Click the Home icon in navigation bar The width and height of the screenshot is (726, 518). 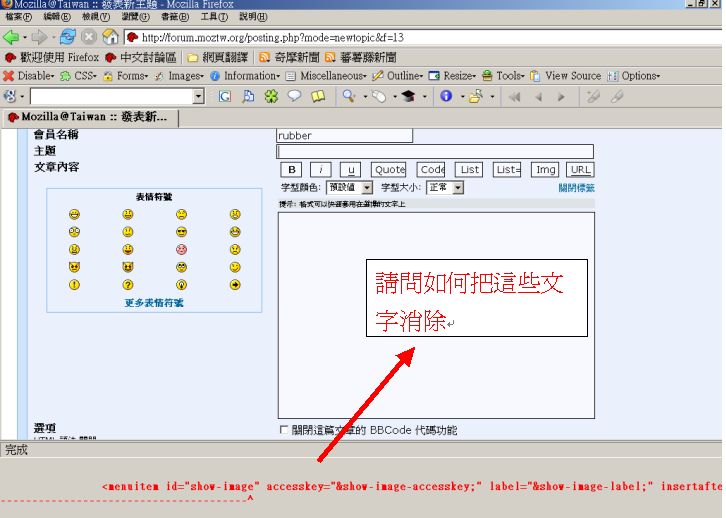coord(109,37)
